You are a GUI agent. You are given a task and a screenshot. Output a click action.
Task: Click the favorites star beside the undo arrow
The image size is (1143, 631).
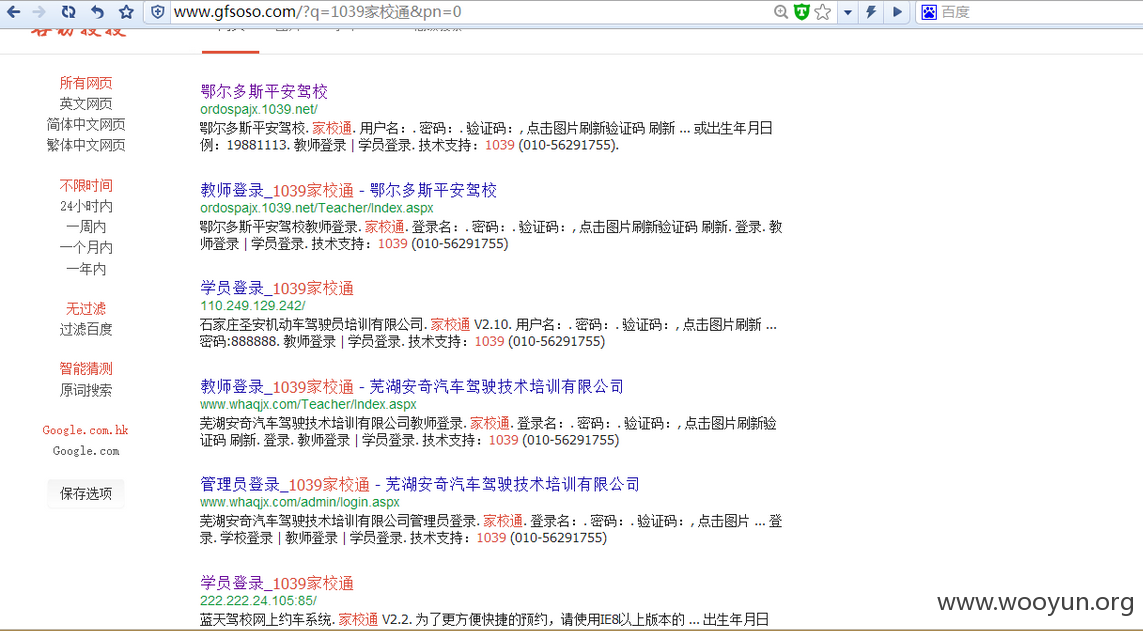126,12
